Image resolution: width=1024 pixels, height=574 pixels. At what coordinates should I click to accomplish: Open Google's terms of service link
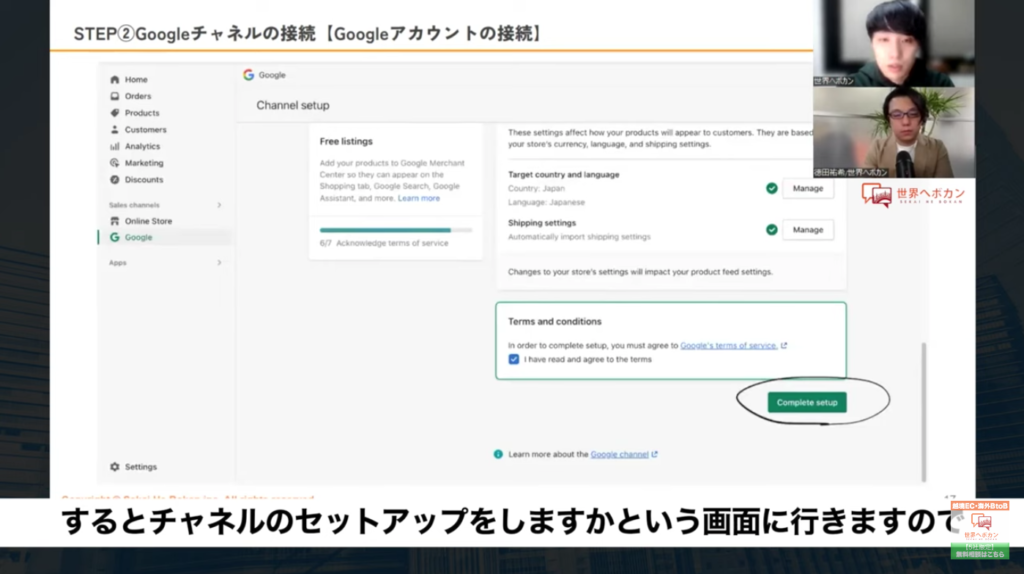click(x=729, y=345)
